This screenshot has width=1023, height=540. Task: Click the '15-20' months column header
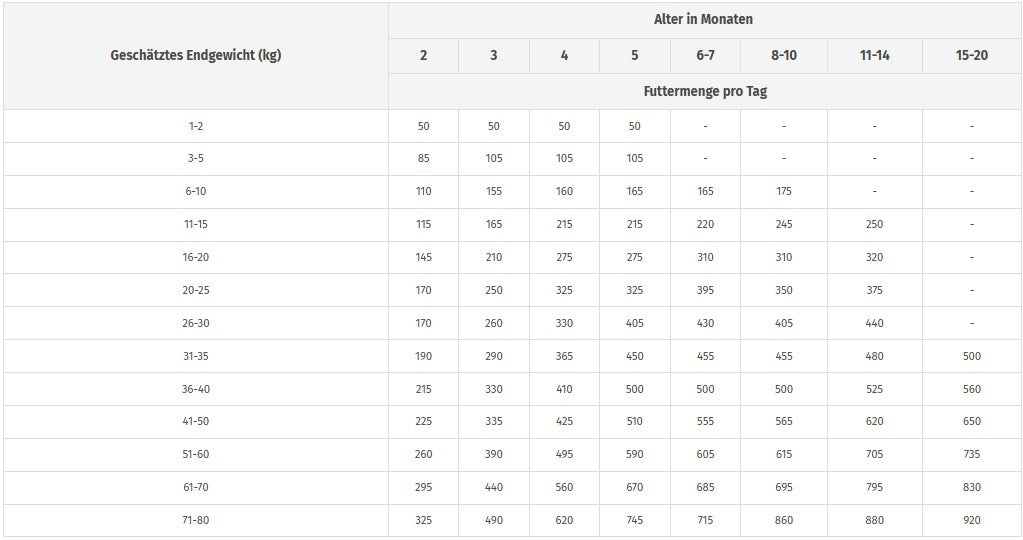tap(971, 55)
